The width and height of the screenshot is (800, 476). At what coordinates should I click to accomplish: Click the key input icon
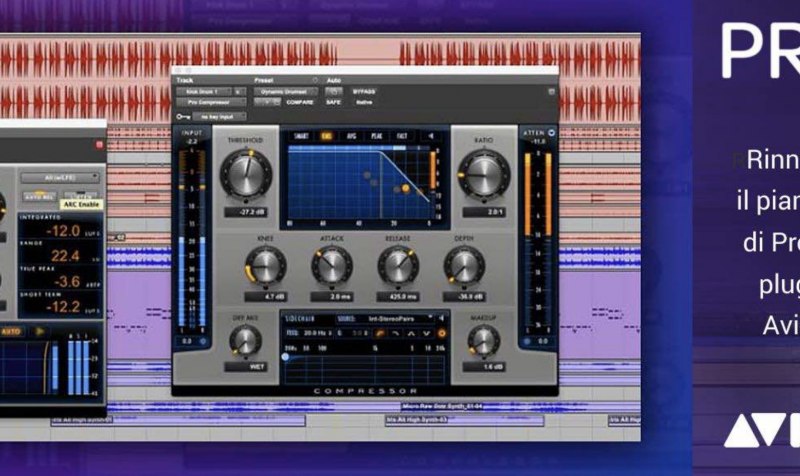[180, 116]
